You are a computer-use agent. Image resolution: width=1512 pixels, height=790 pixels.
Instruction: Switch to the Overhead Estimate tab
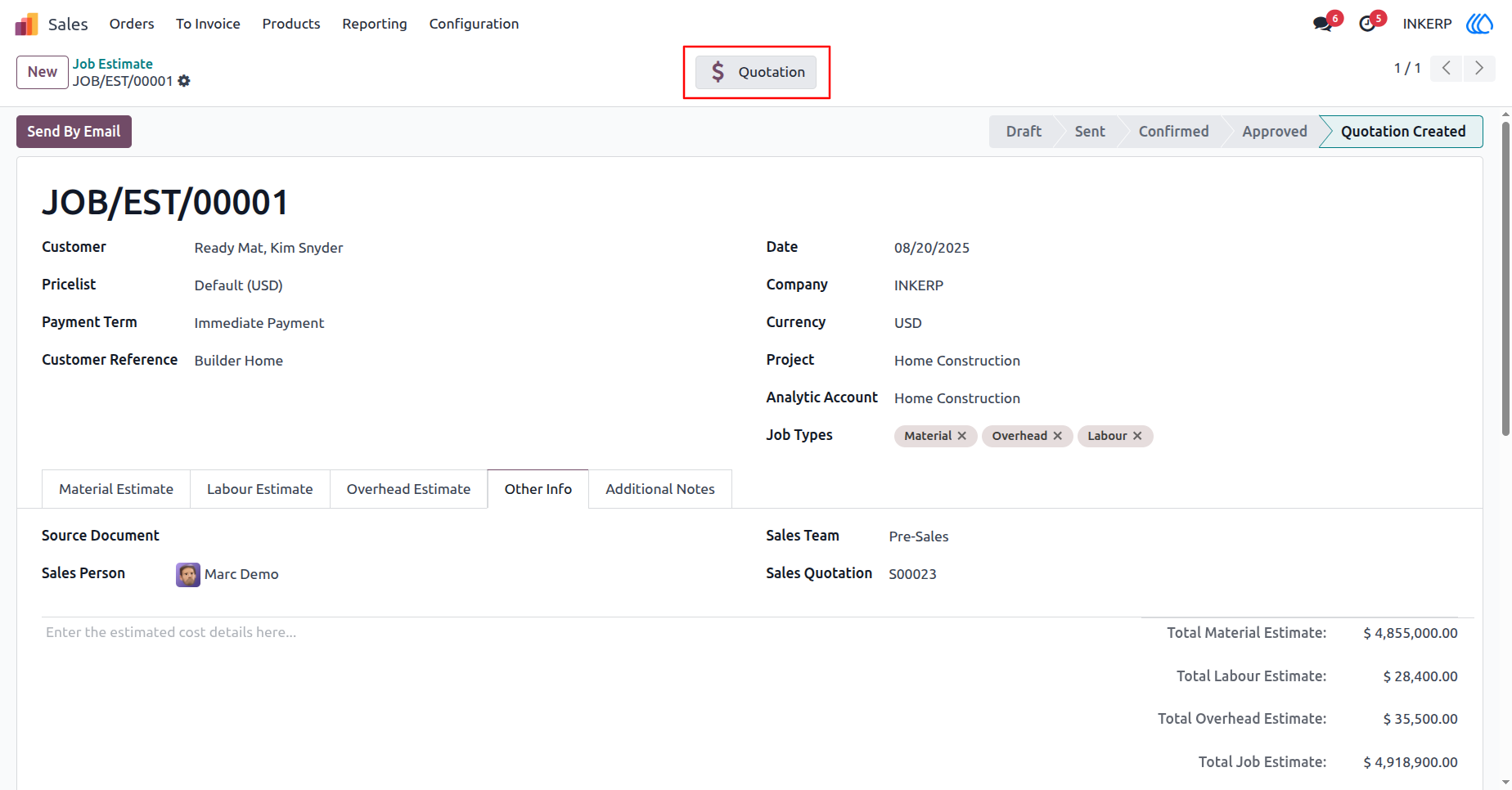pyautogui.click(x=409, y=489)
